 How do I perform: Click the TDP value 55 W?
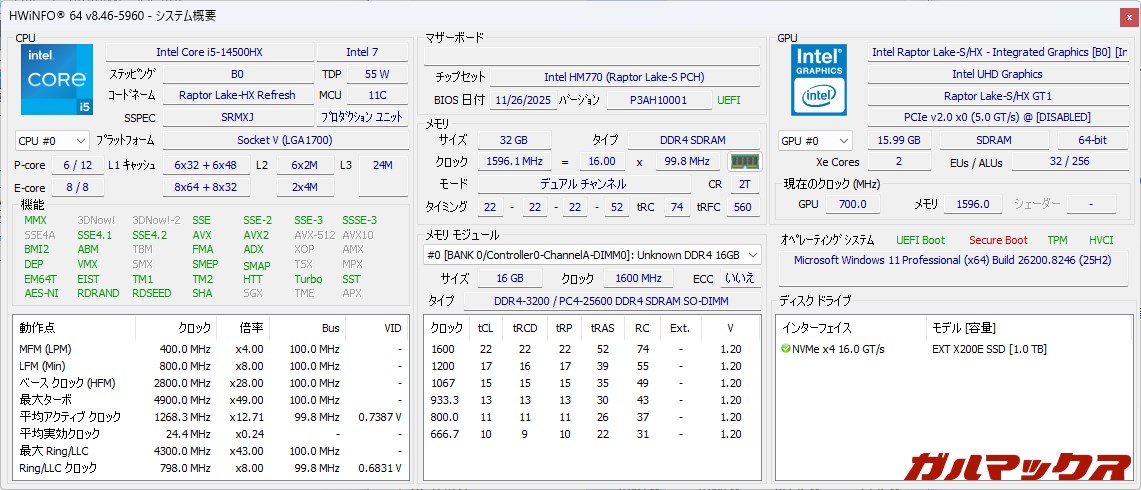click(x=377, y=74)
